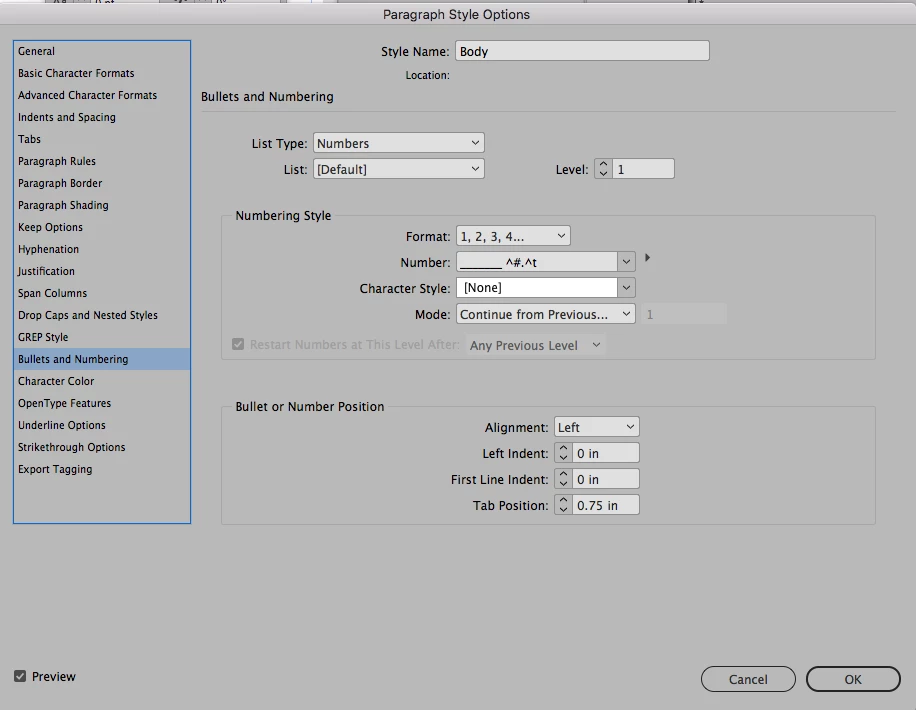Open Paragraph Shading settings
Viewport: 916px width, 710px height.
coord(102,205)
